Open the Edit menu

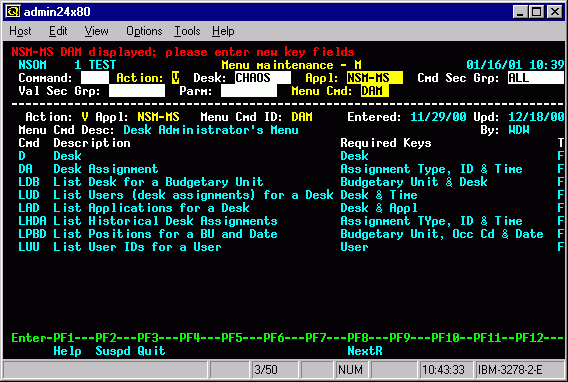pyautogui.click(x=58, y=31)
